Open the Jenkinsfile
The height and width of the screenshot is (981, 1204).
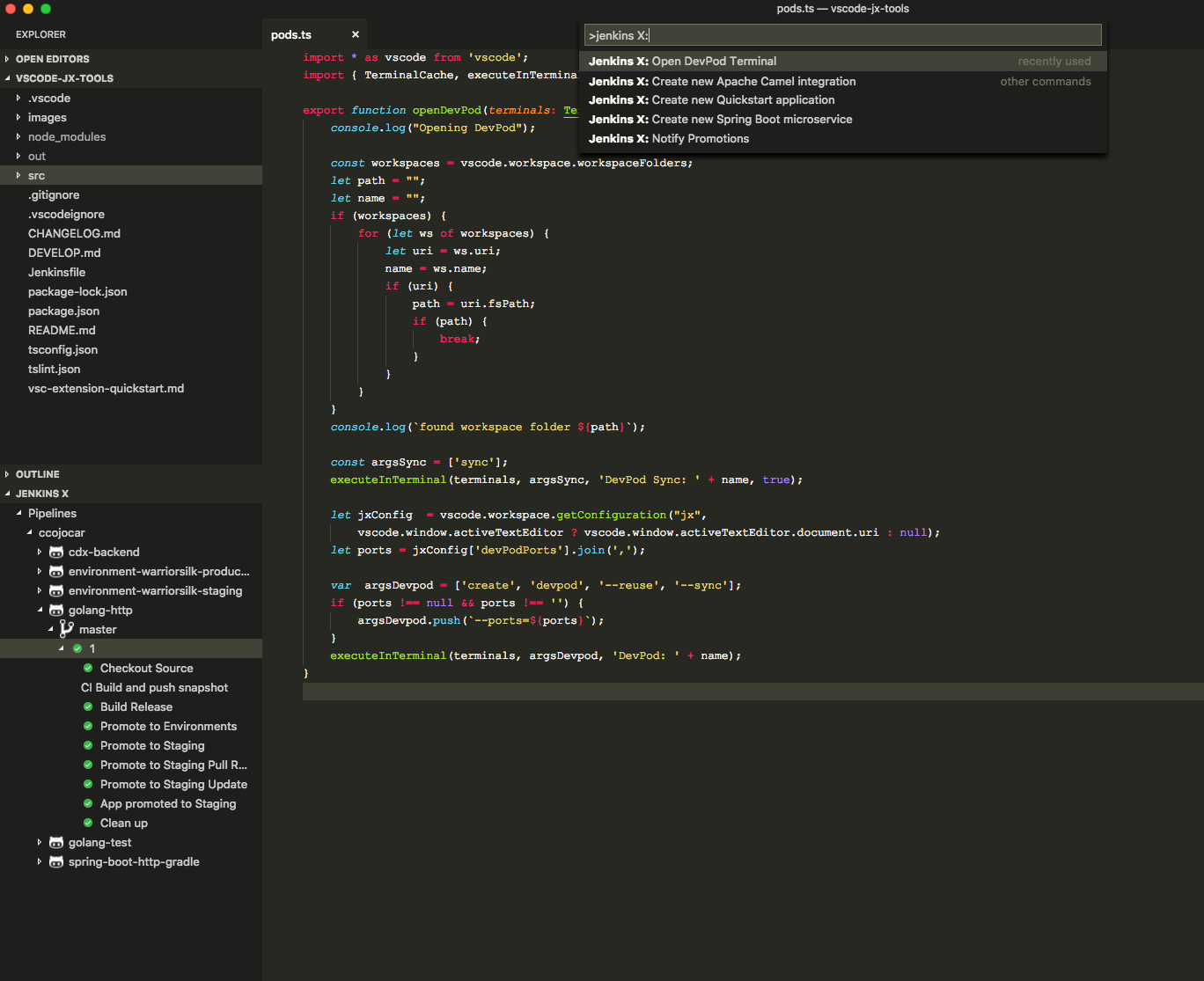pos(131,272)
